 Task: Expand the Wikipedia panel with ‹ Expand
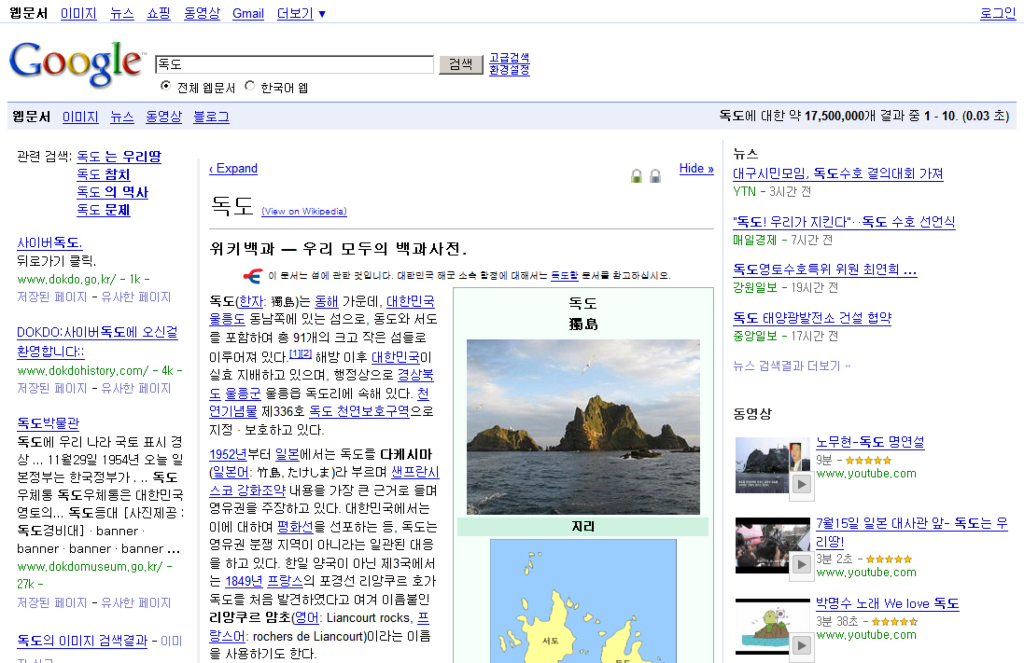233,169
